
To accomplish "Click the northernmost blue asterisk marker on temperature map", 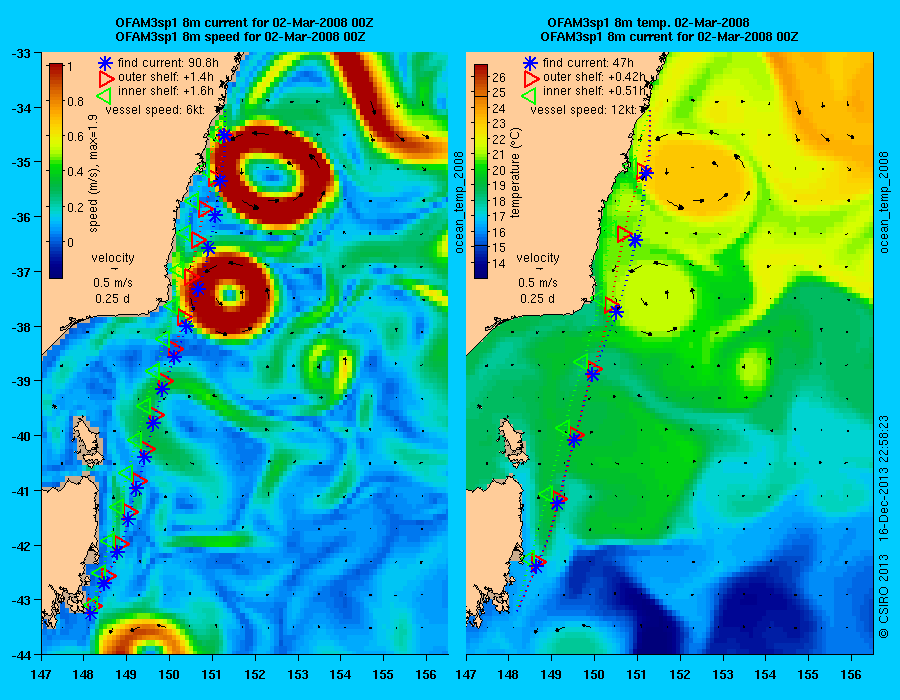I will point(646,173).
